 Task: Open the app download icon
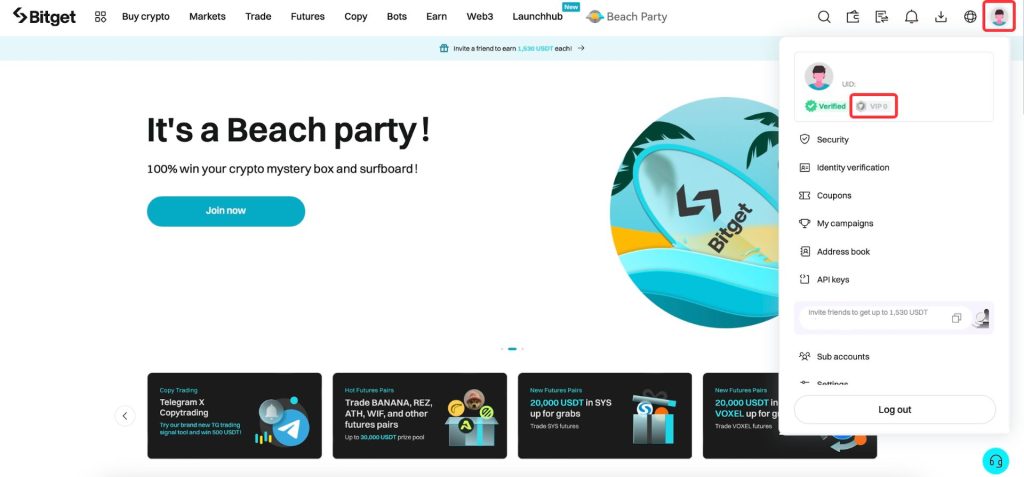(x=940, y=17)
